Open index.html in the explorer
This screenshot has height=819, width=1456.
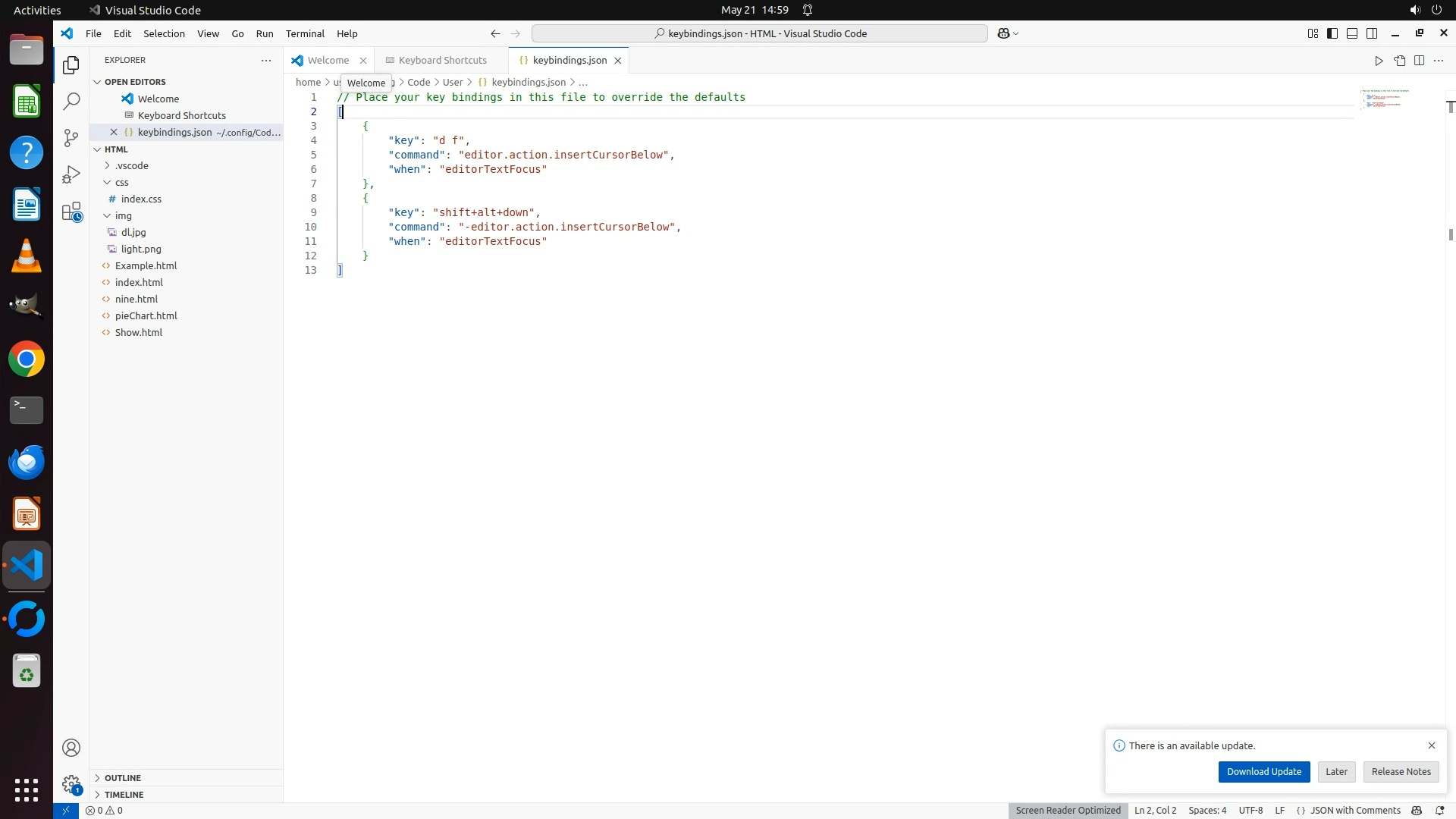click(x=139, y=282)
